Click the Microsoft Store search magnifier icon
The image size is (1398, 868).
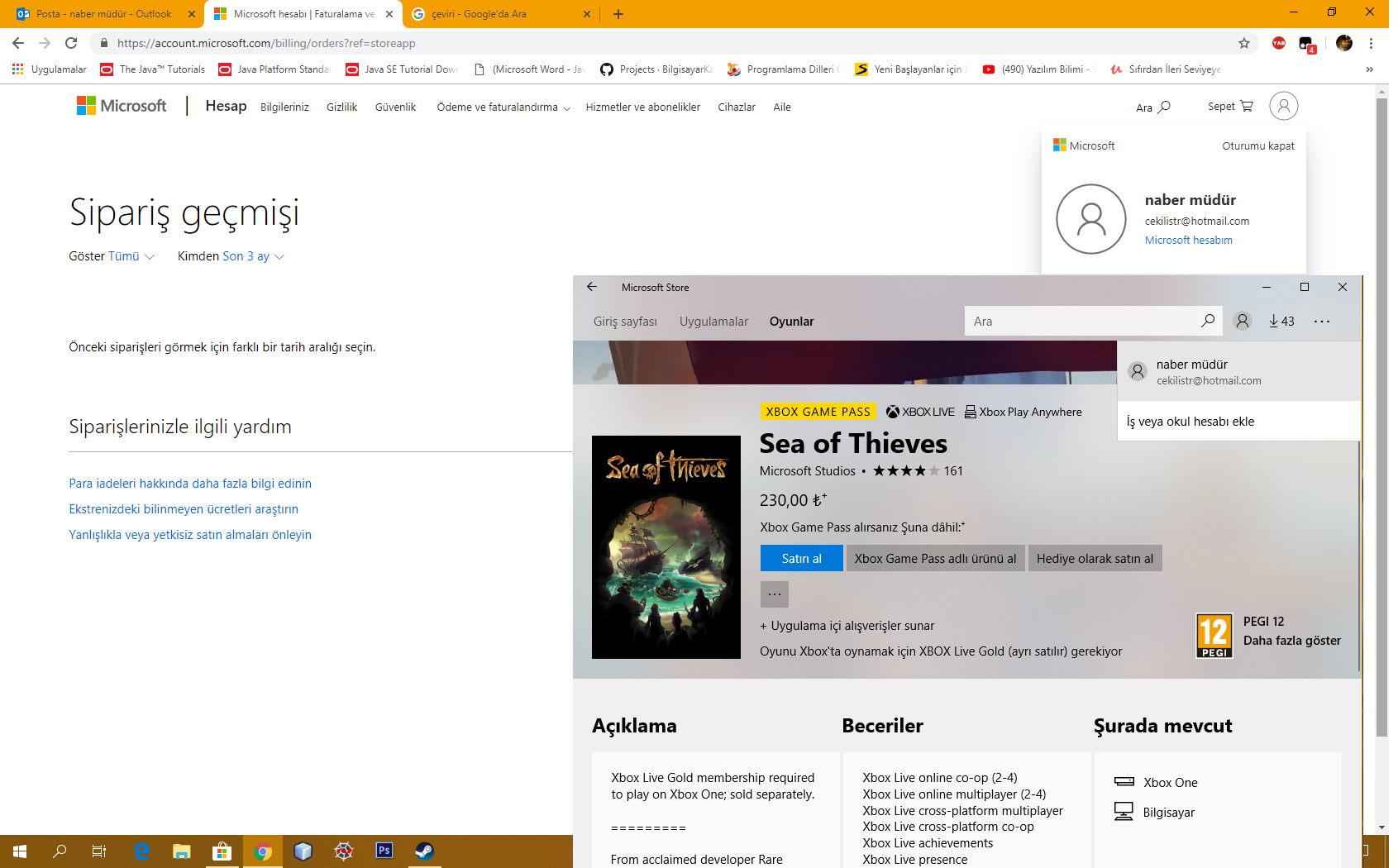(x=1208, y=321)
